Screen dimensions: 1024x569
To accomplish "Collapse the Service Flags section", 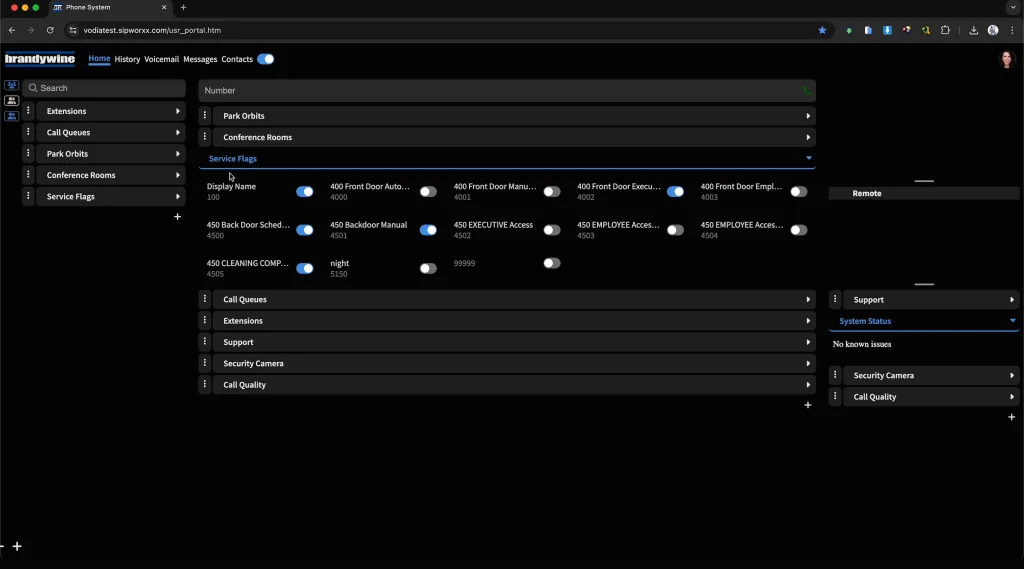I will [x=808, y=158].
